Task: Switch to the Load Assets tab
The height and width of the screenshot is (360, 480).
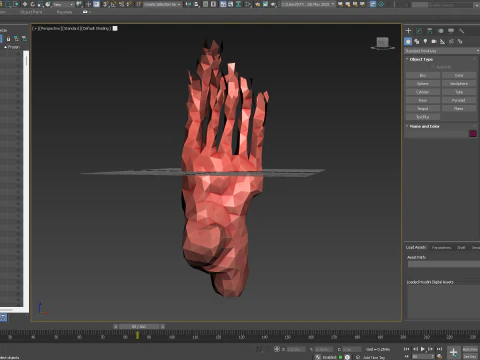Action: [x=416, y=247]
